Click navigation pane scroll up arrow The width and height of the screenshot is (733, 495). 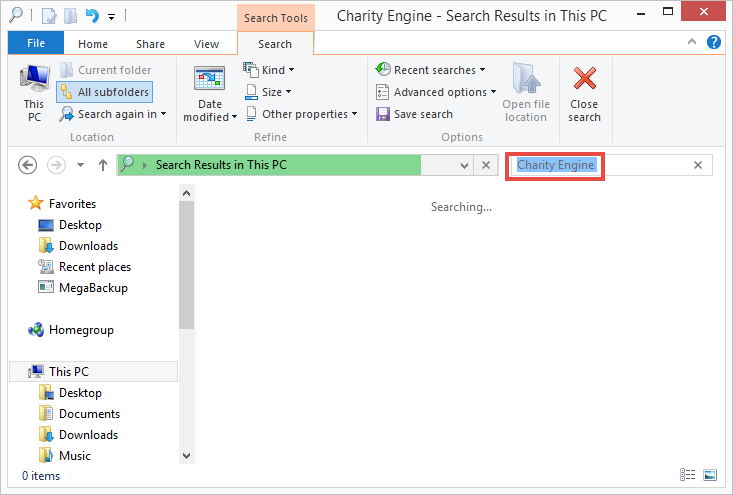click(187, 193)
